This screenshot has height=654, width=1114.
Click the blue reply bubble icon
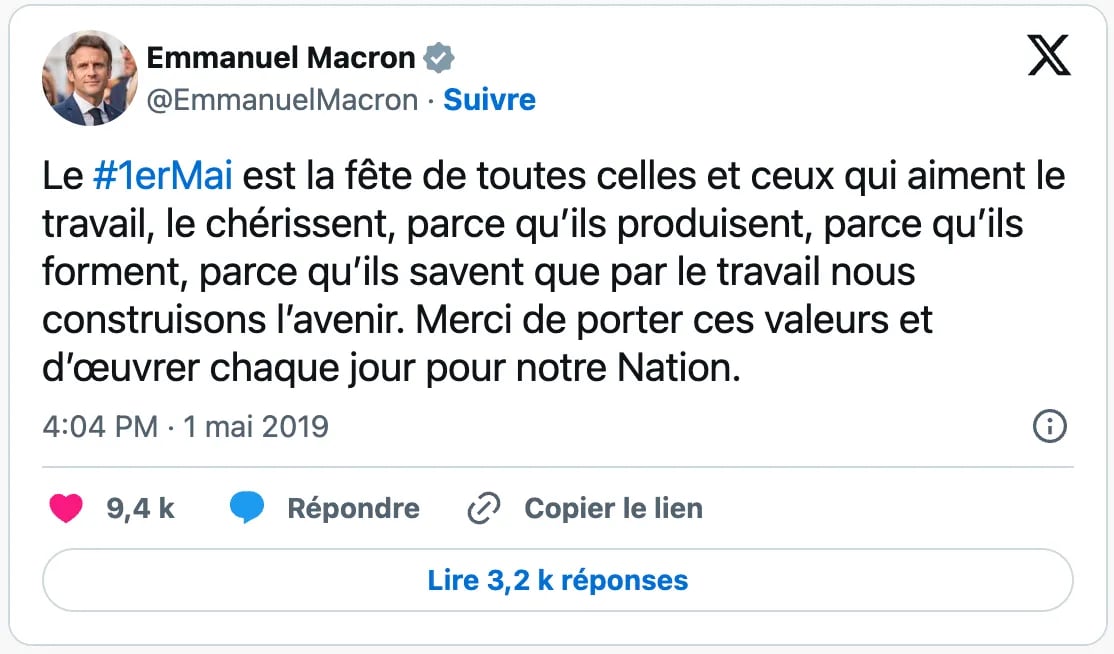click(x=247, y=509)
